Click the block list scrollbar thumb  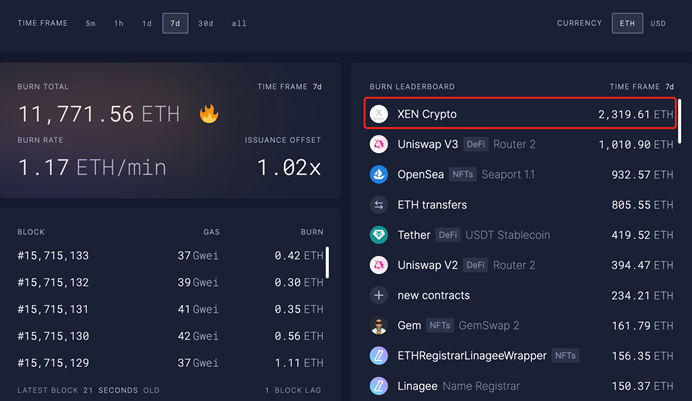pos(327,262)
